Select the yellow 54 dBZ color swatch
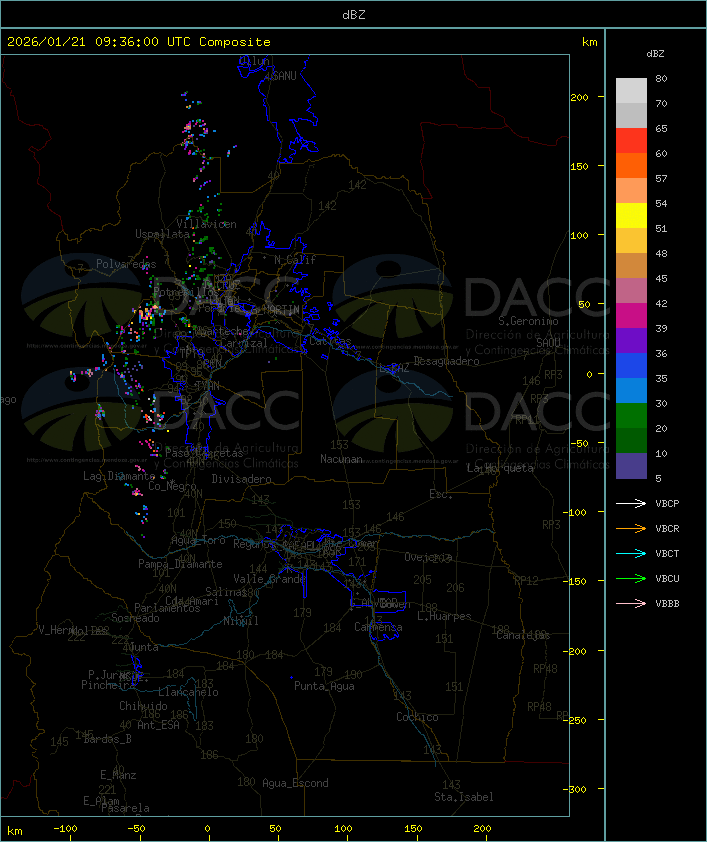Screen dimensions: 707x842 click(631, 216)
